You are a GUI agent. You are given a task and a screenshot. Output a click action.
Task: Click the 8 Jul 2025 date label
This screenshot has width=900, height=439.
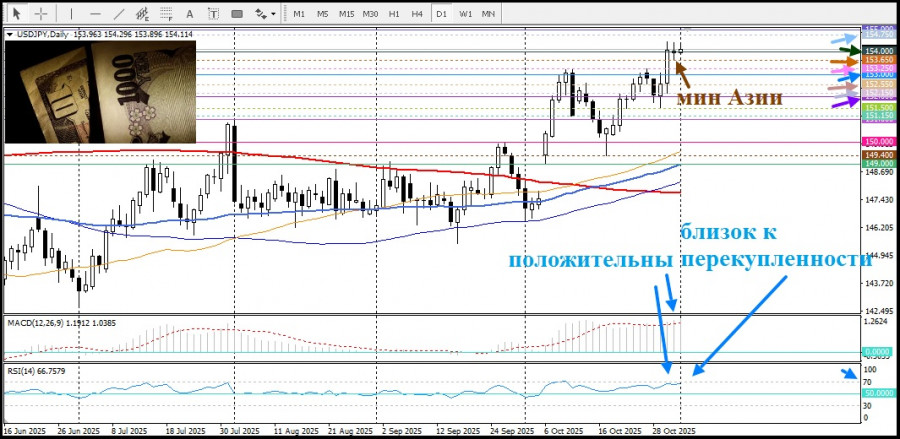pos(131,431)
